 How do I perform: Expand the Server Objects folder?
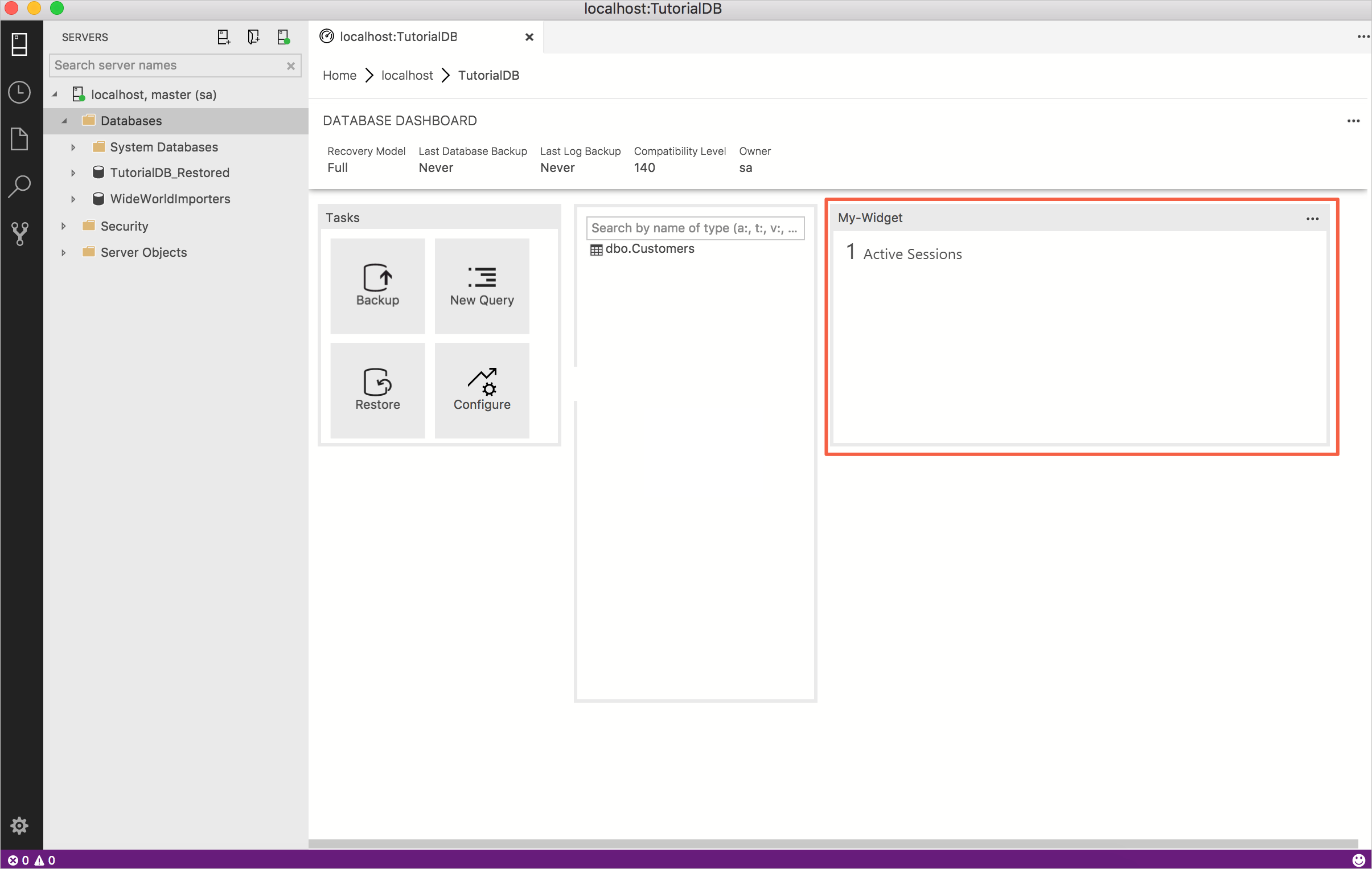62,252
